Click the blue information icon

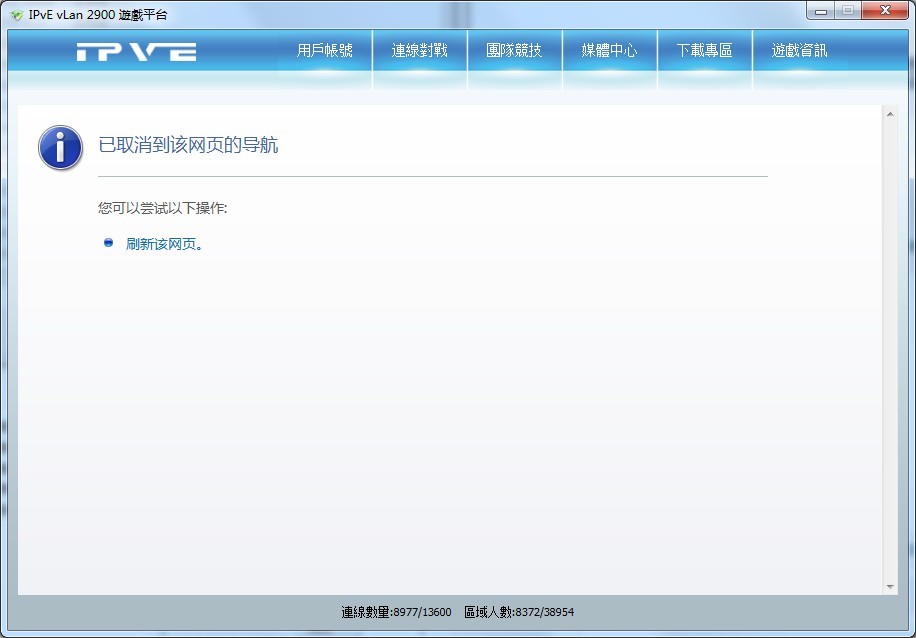coord(60,147)
